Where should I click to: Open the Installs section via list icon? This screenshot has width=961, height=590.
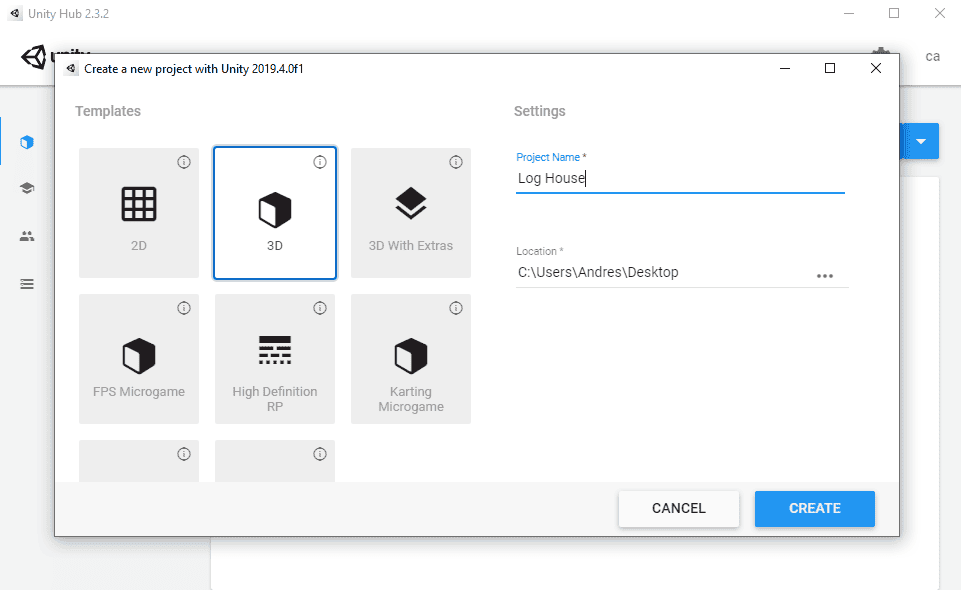click(x=26, y=284)
